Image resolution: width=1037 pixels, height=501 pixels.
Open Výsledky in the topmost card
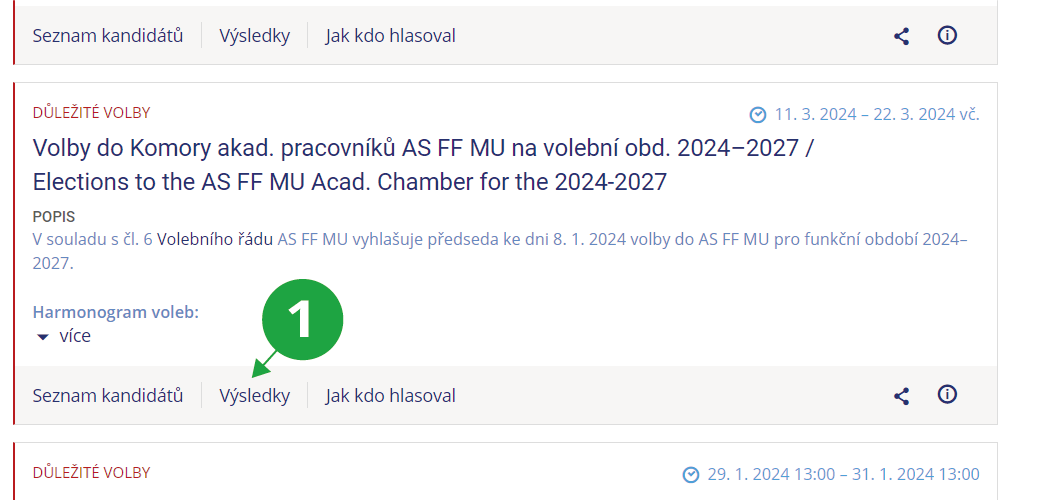(x=255, y=36)
